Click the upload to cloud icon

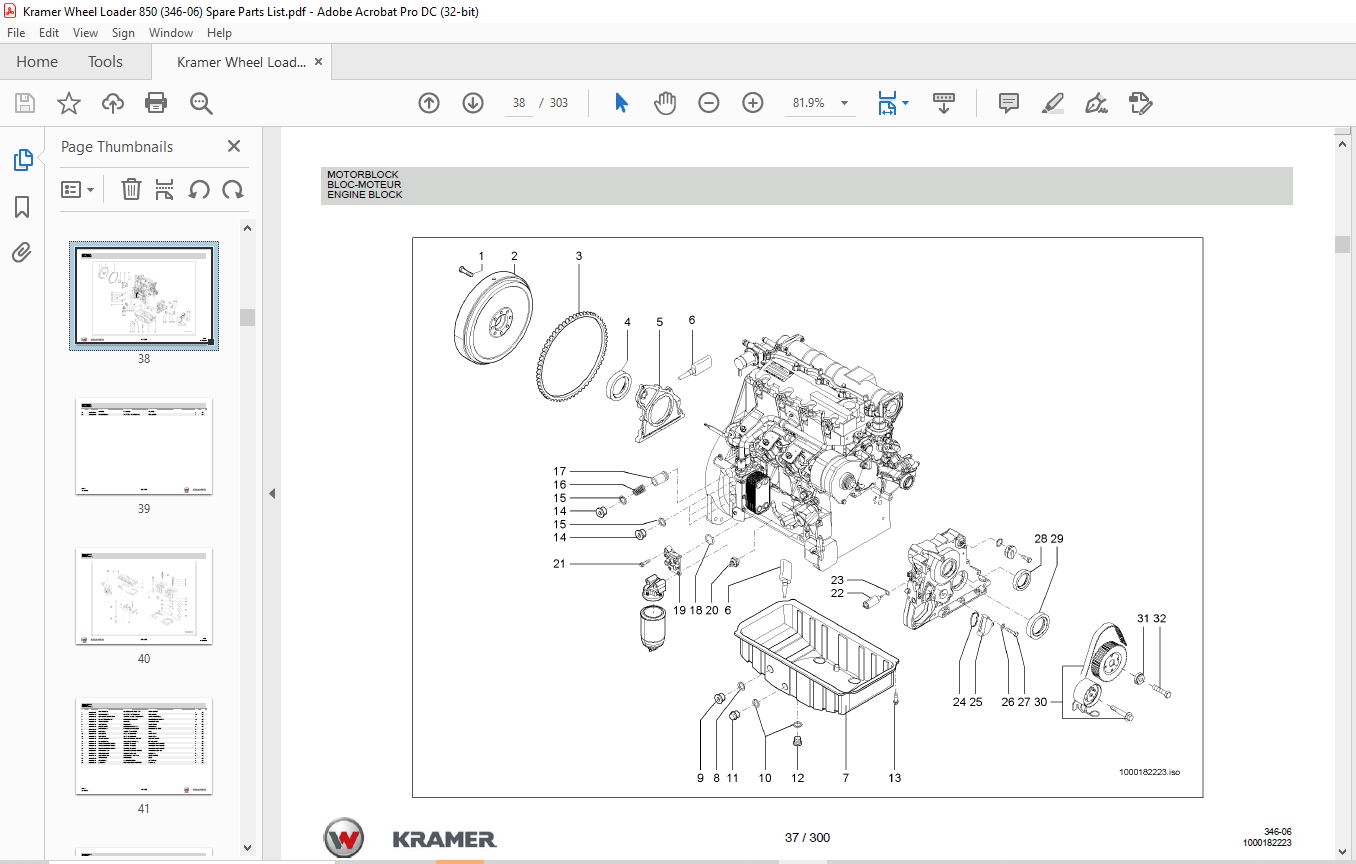(113, 103)
